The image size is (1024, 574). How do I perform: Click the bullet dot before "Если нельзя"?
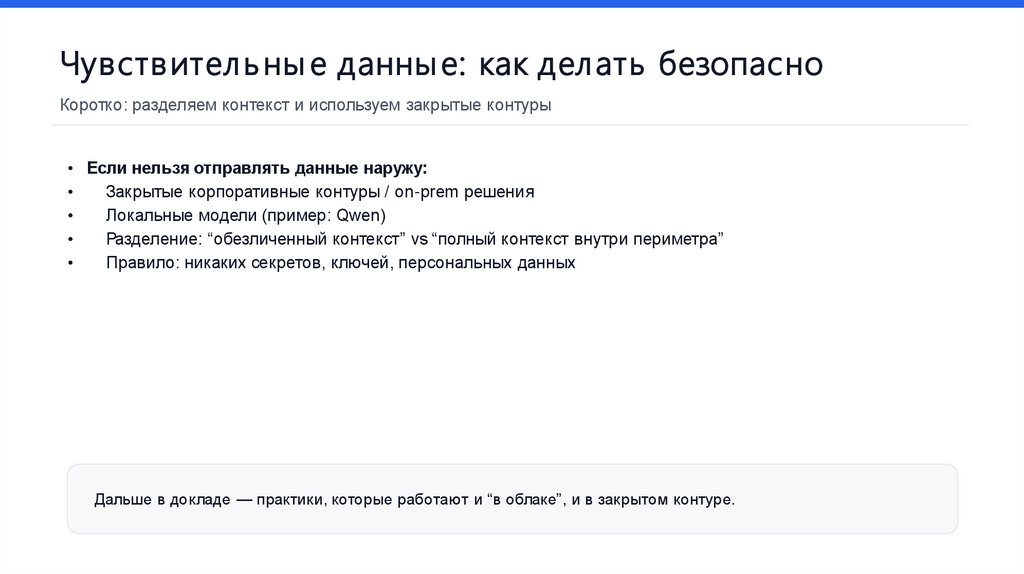point(71,169)
